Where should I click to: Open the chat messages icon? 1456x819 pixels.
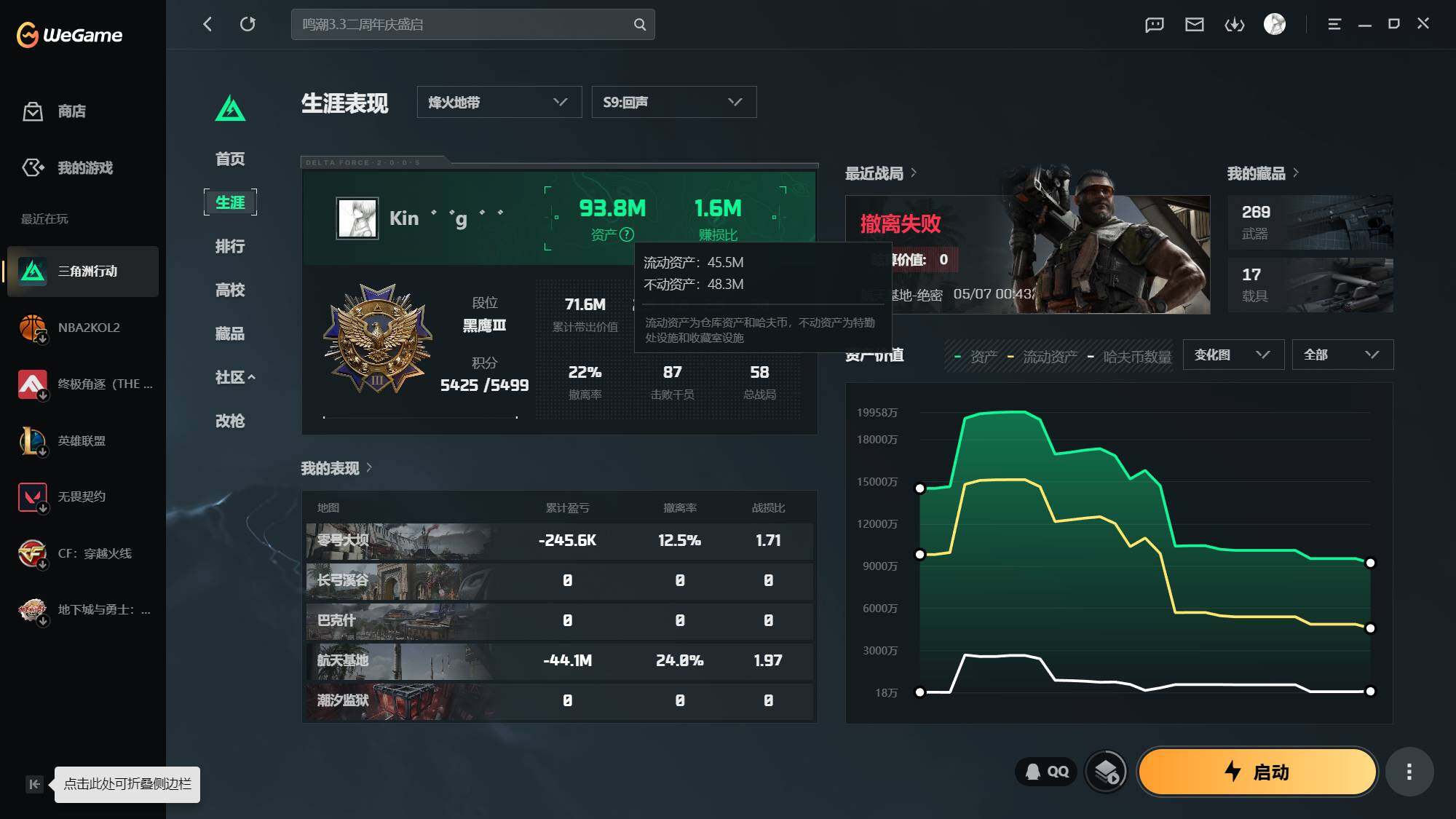click(x=1155, y=25)
